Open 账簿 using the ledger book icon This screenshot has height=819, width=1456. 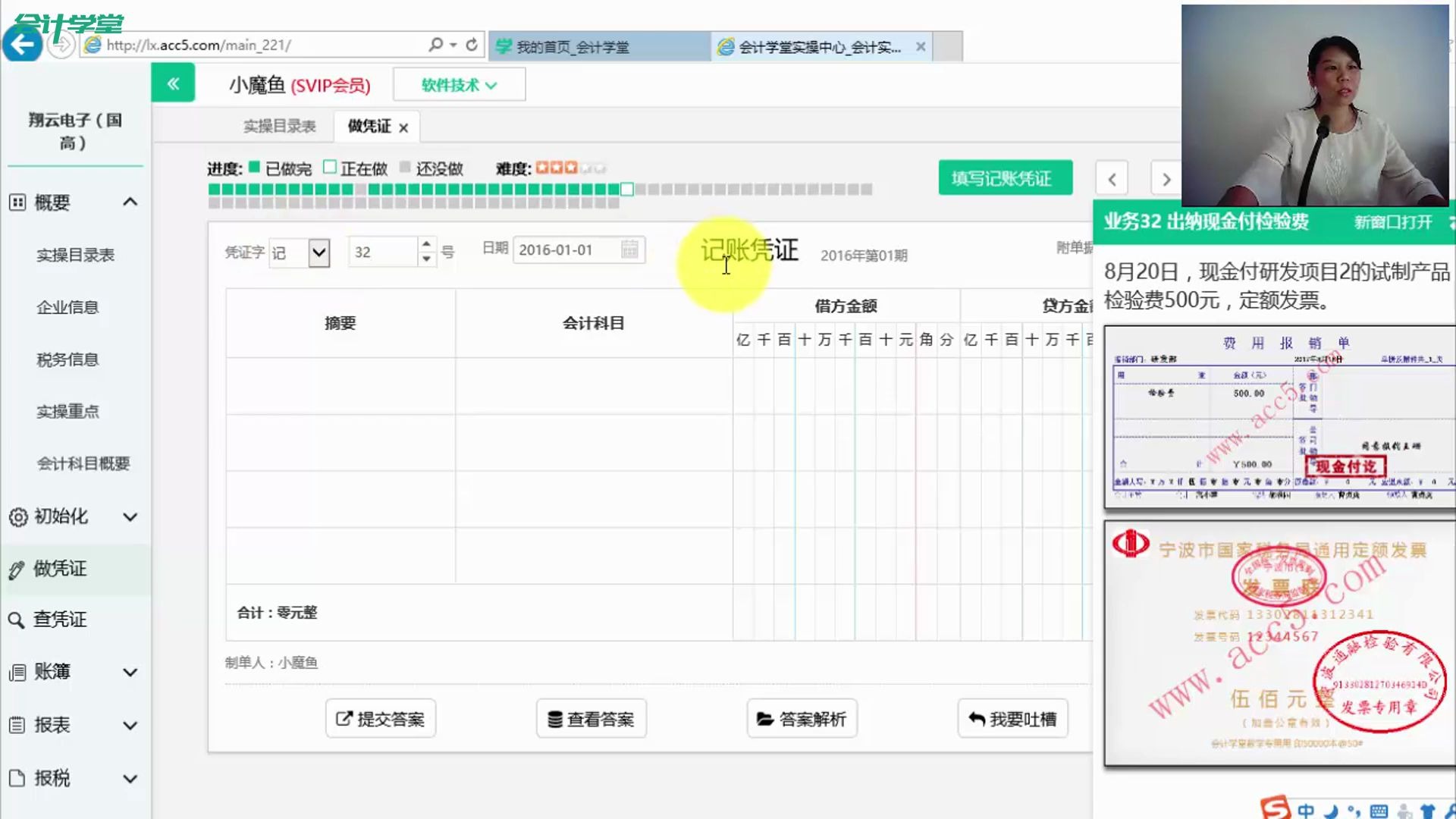click(x=17, y=672)
